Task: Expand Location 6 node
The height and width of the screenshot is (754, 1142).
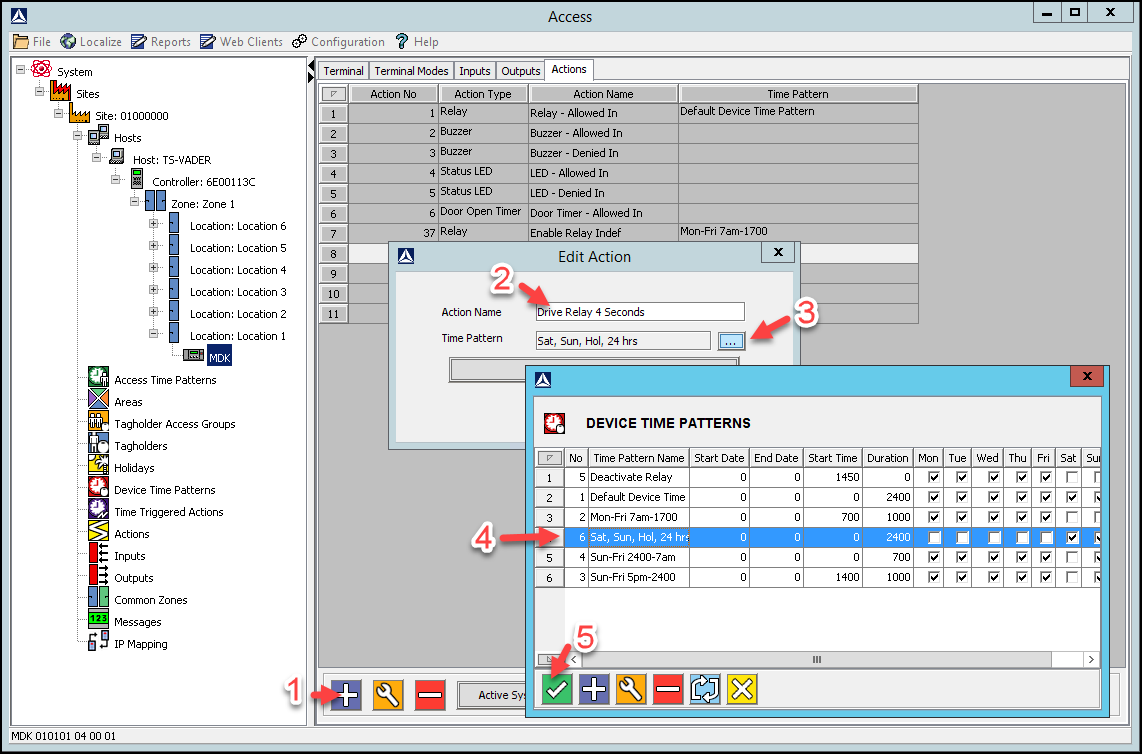Action: (x=154, y=224)
